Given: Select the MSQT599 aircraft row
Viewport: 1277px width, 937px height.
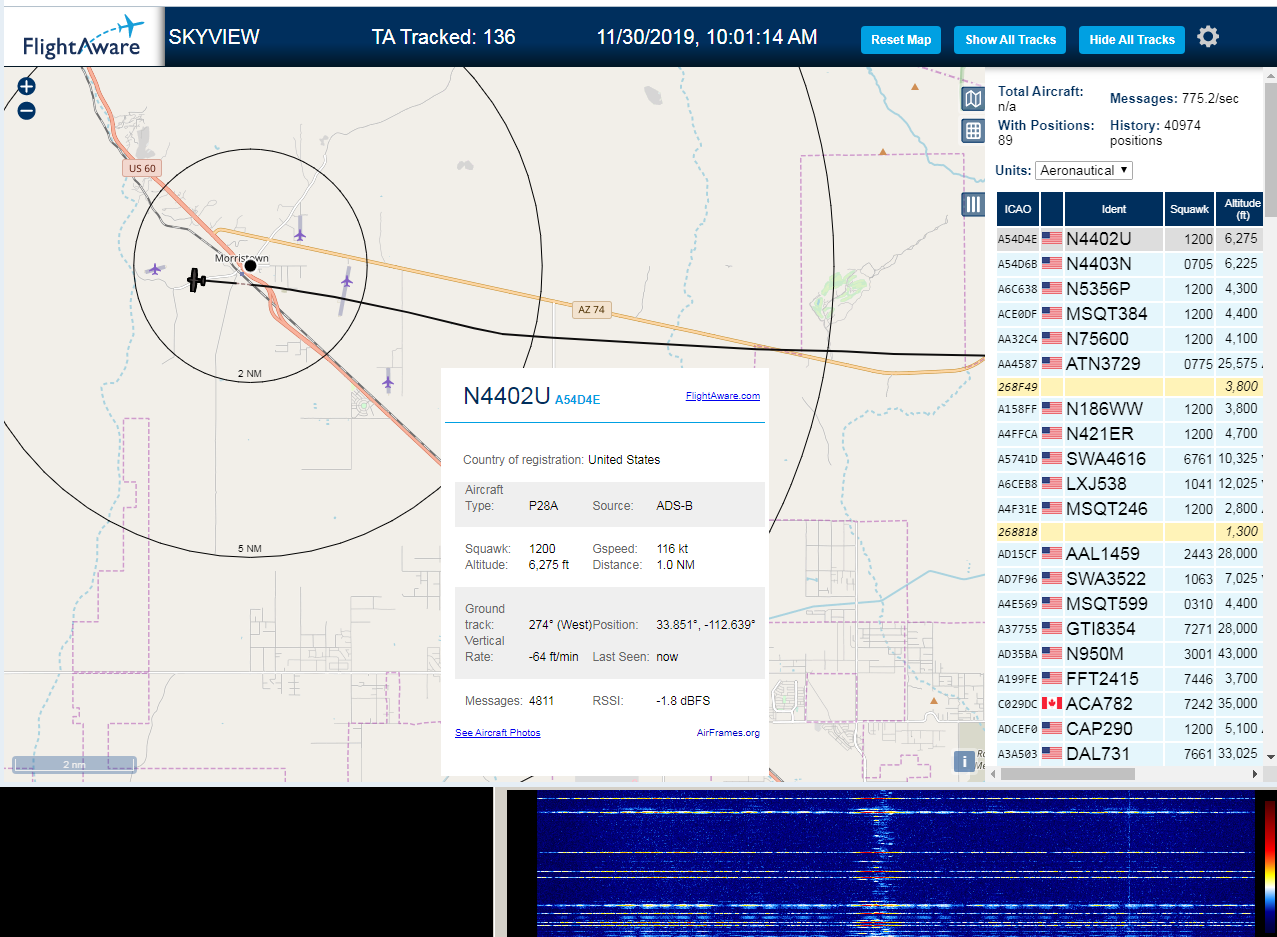Looking at the screenshot, I should tap(1130, 604).
